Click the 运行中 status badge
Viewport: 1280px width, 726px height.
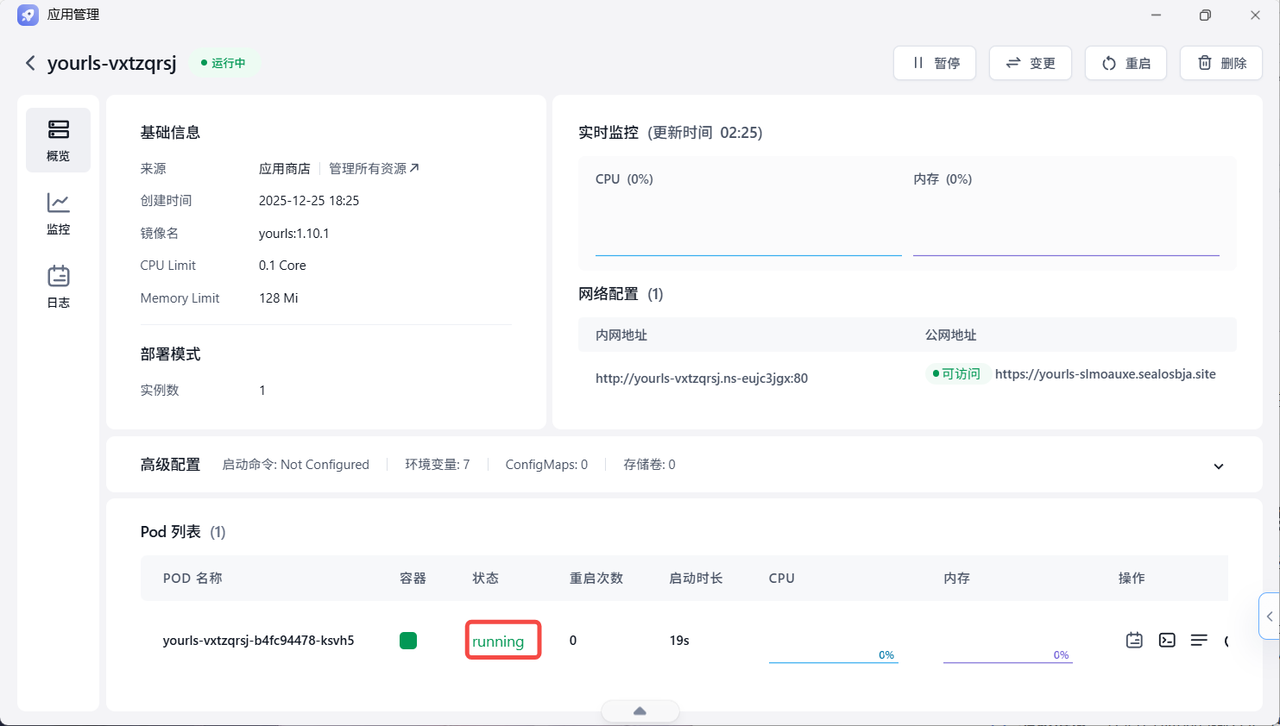225,63
